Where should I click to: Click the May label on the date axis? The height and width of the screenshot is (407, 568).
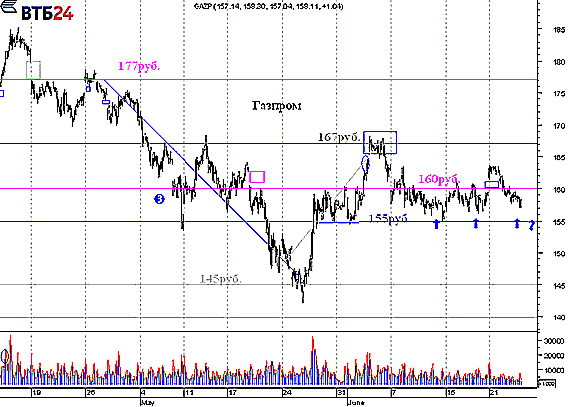point(147,402)
